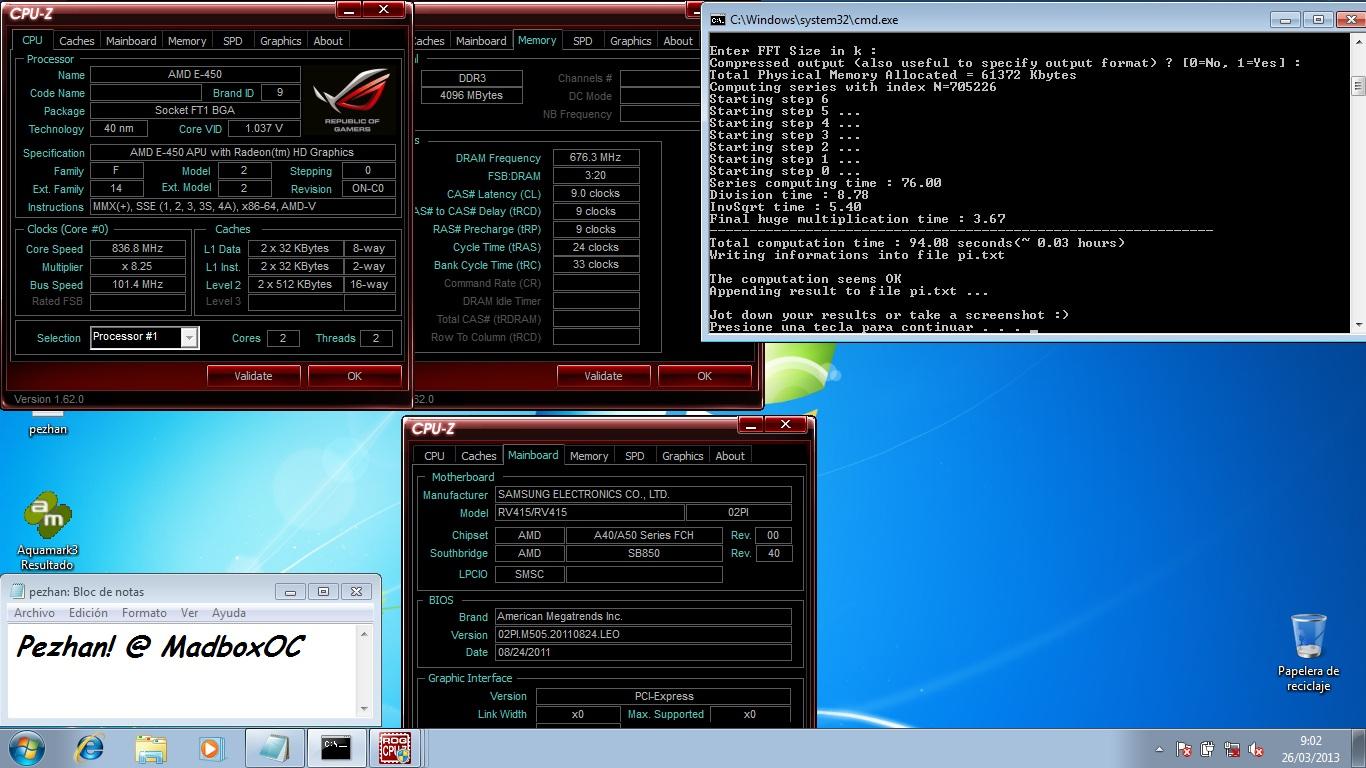Switch to Caches tab in front CPU-Z
1366x768 pixels.
tap(76, 41)
